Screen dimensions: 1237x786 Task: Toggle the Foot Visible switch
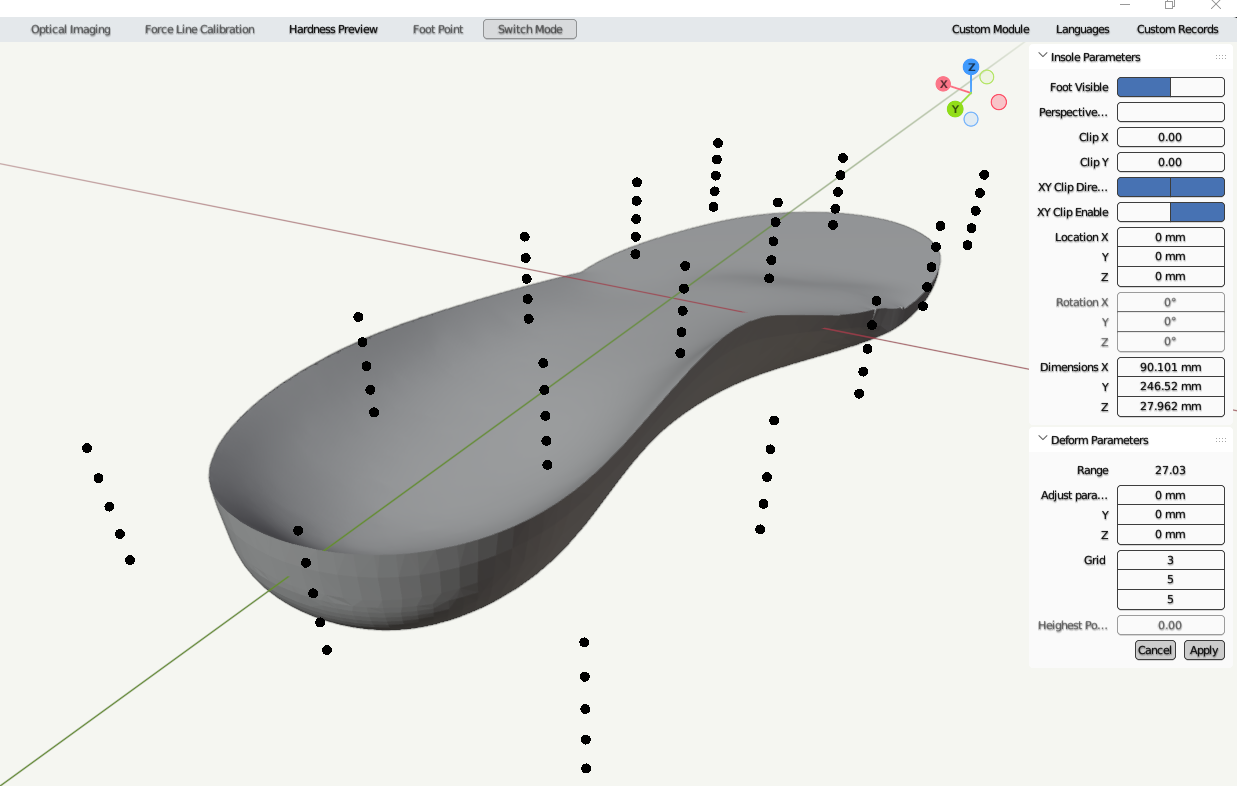[1170, 88]
